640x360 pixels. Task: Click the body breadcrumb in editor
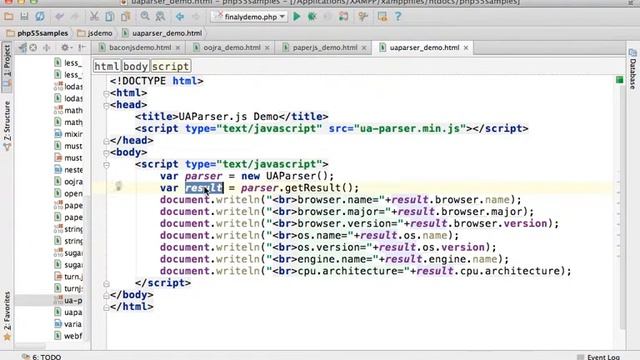(136, 66)
